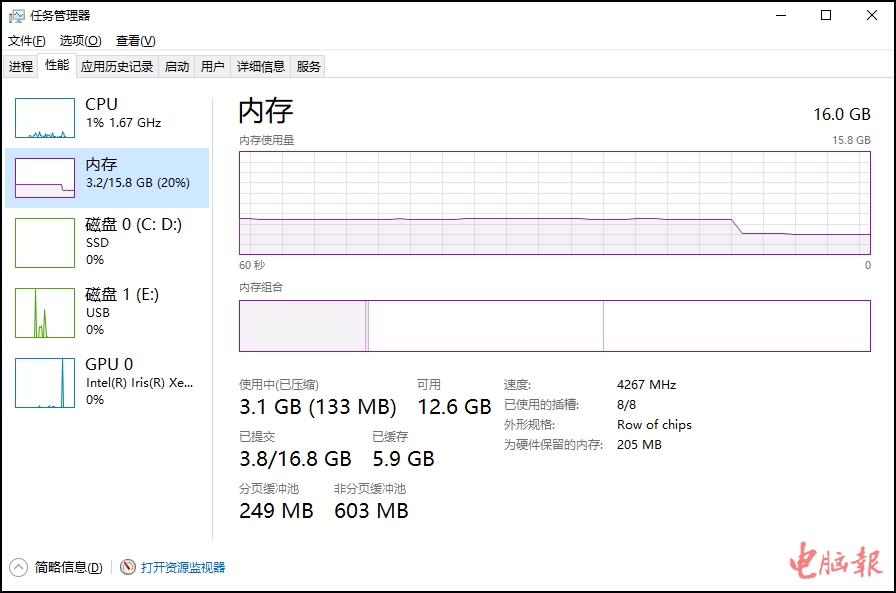Select the 内存 memory mini graph
The image size is (896, 593).
click(x=45, y=178)
